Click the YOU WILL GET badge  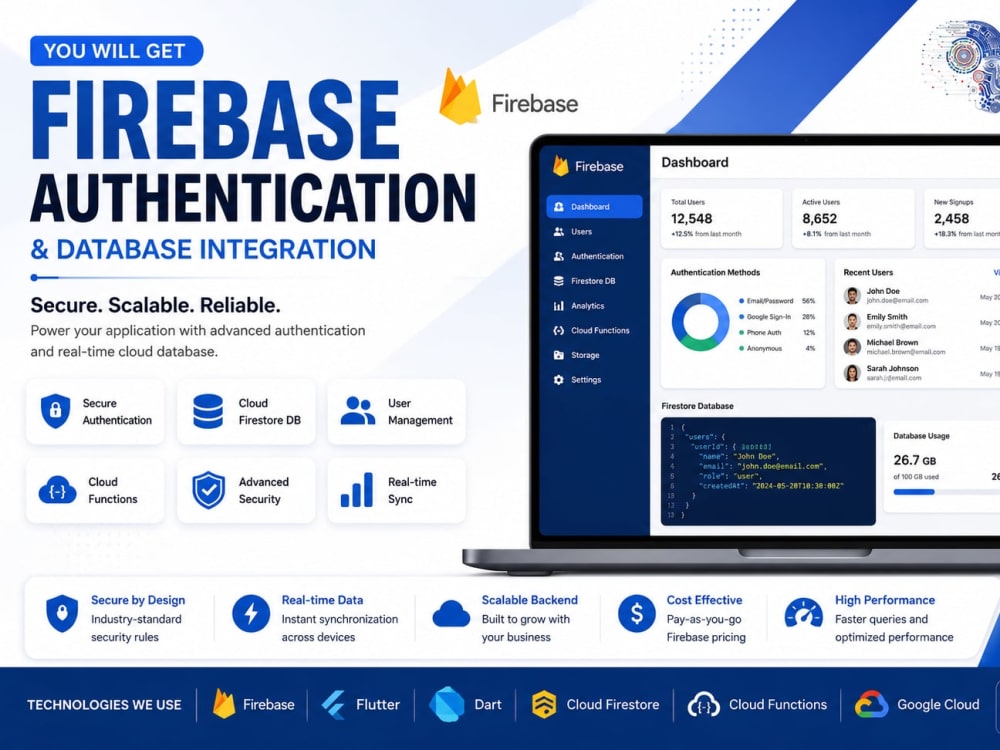117,51
